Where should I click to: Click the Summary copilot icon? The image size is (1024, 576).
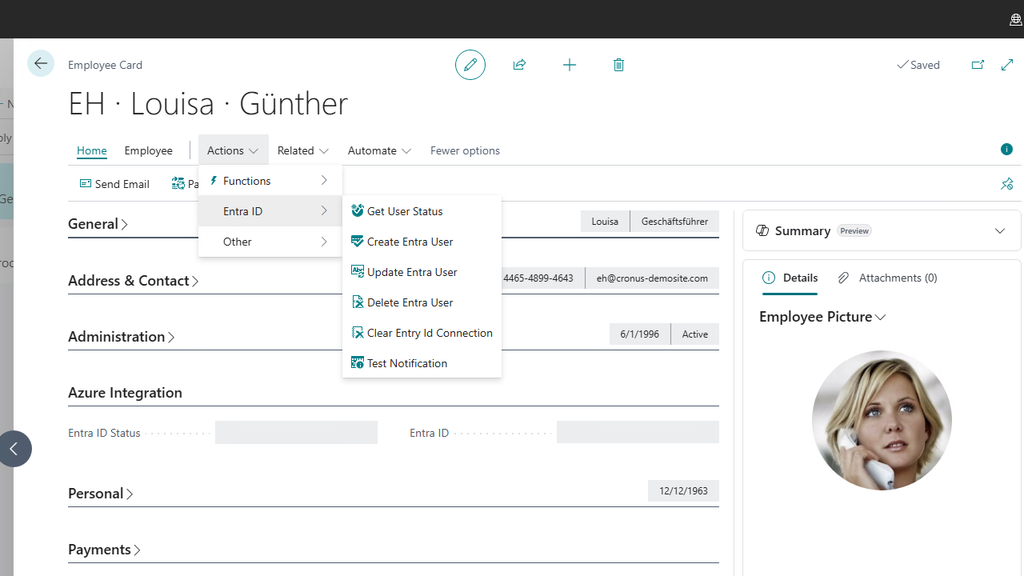coord(762,231)
